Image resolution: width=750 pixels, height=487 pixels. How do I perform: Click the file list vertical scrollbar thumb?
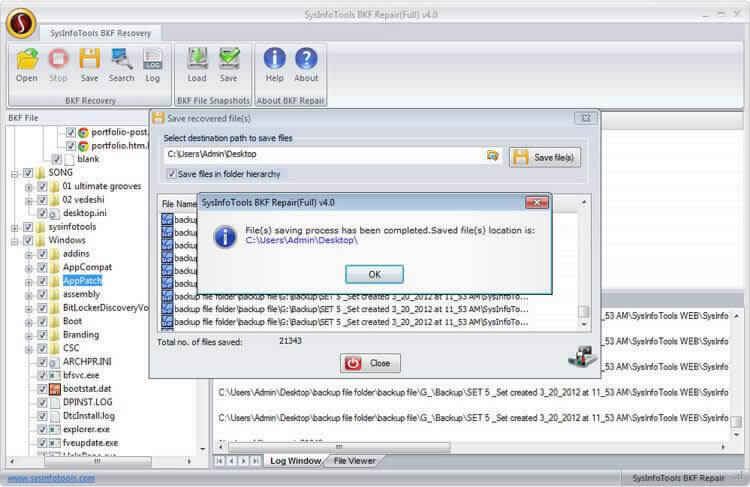coord(584,311)
